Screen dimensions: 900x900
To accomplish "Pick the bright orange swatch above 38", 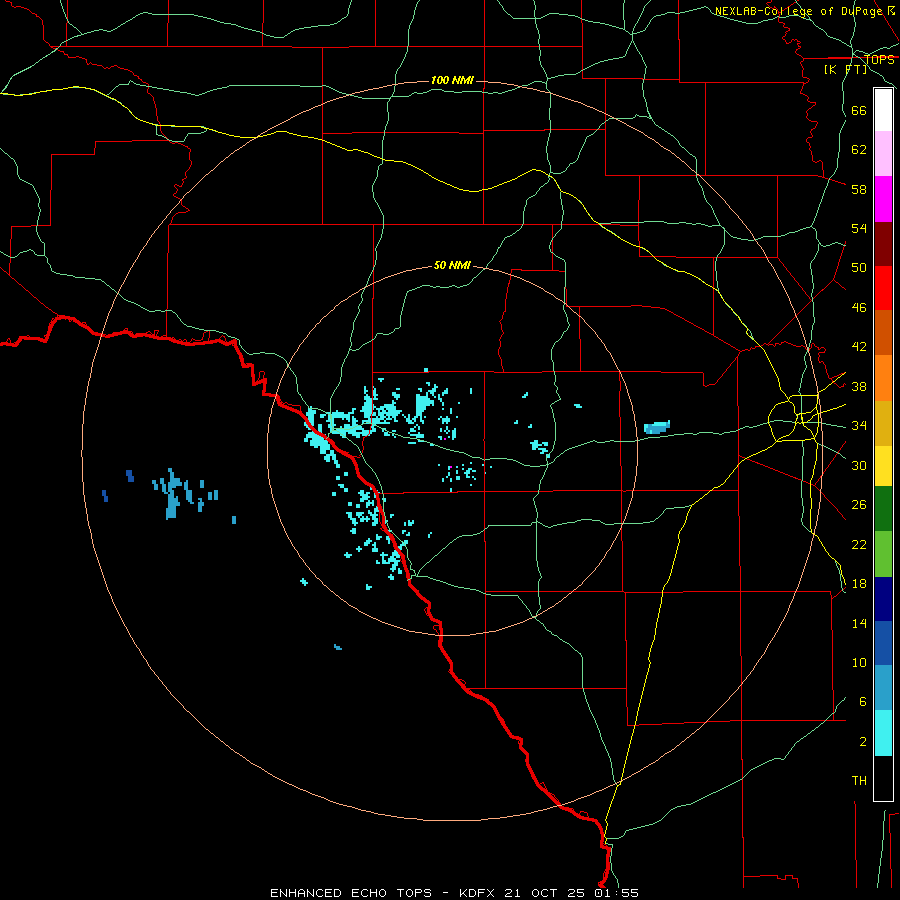I will point(883,378).
